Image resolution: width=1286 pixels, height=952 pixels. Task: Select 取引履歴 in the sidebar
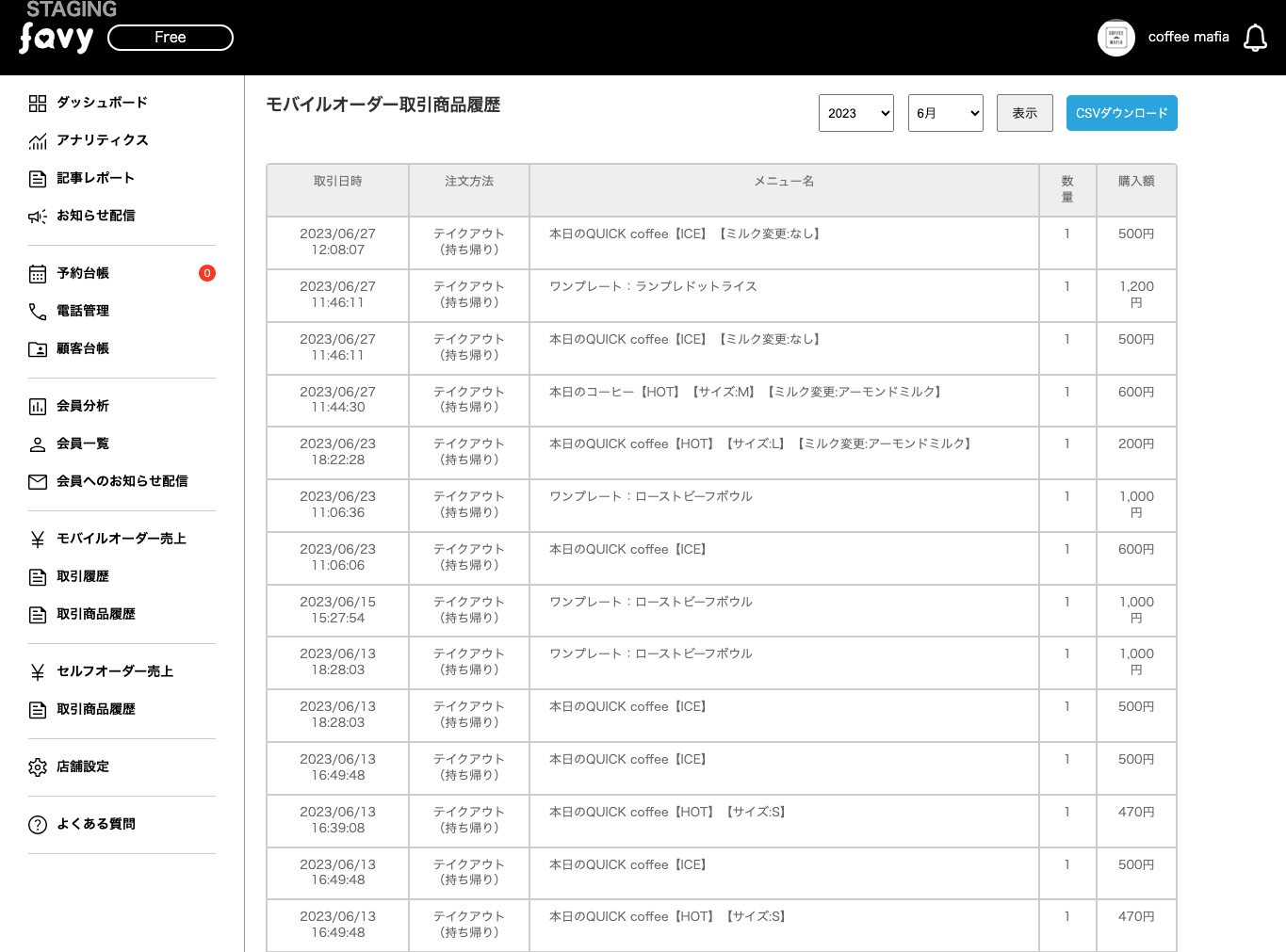click(83, 576)
